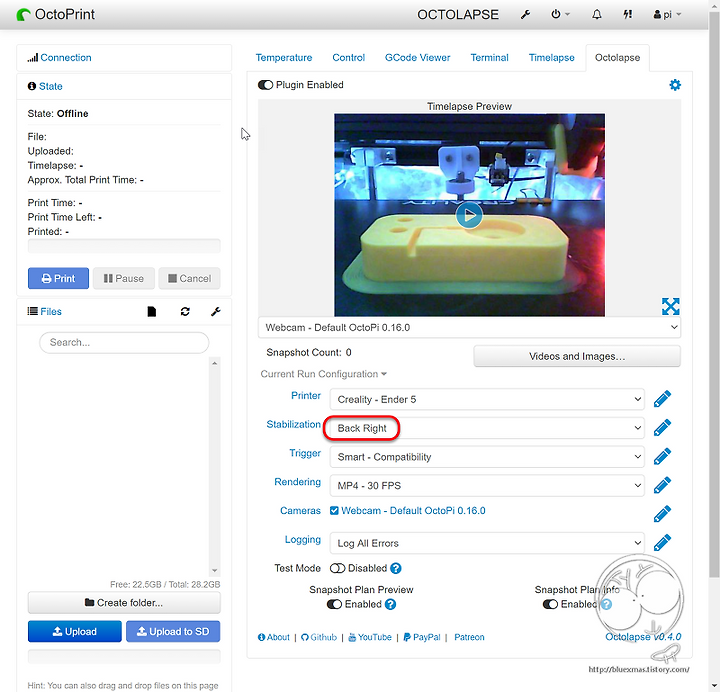The width and height of the screenshot is (720, 692).
Task: Open the YouTube link
Action: click(370, 637)
